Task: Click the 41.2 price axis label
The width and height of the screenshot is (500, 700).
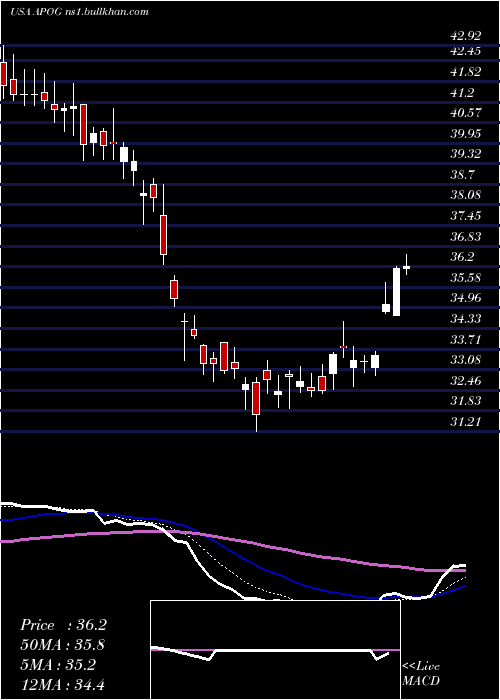Action: click(462, 92)
